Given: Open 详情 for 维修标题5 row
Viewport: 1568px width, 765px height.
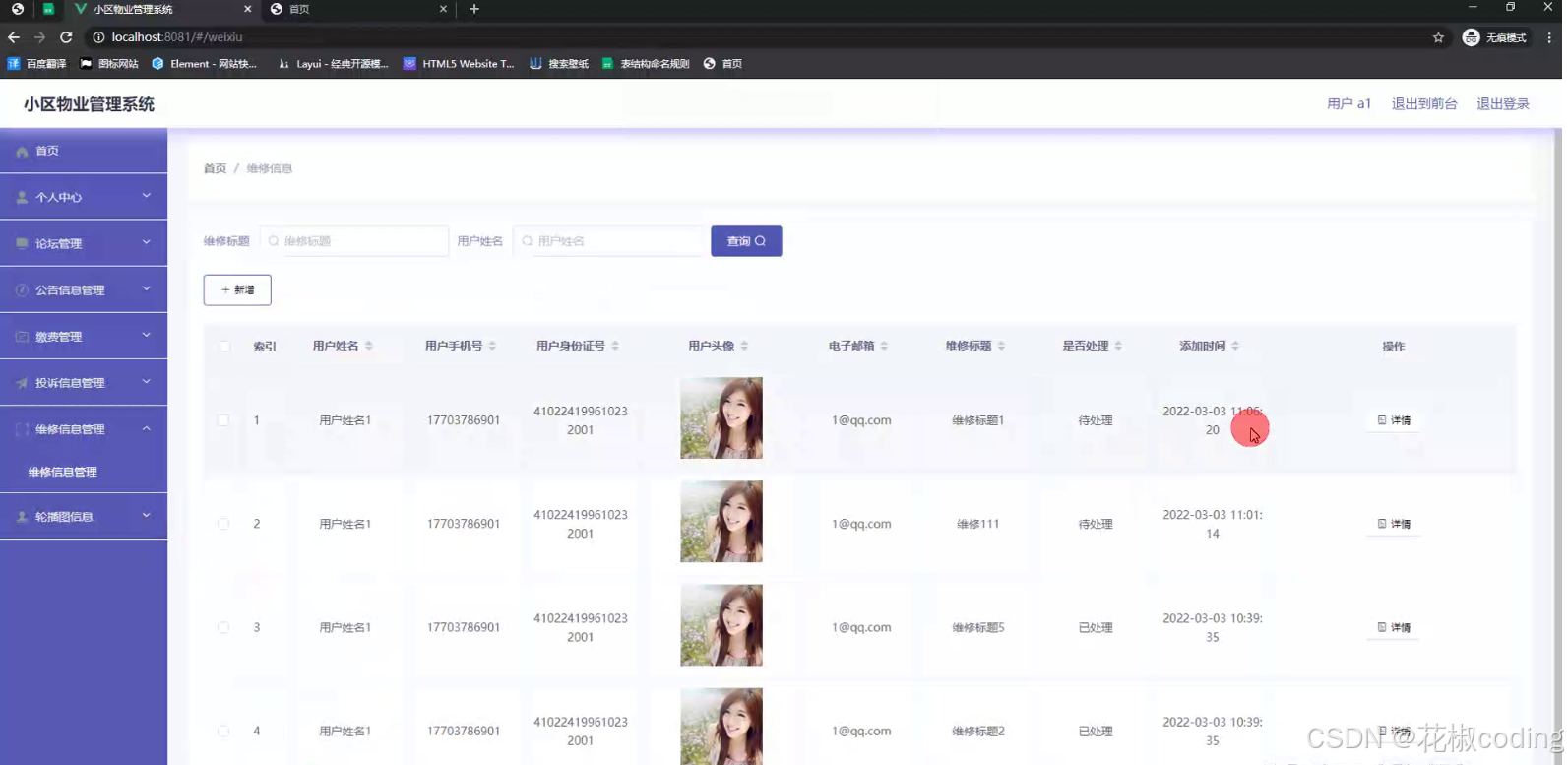Looking at the screenshot, I should pos(1394,627).
